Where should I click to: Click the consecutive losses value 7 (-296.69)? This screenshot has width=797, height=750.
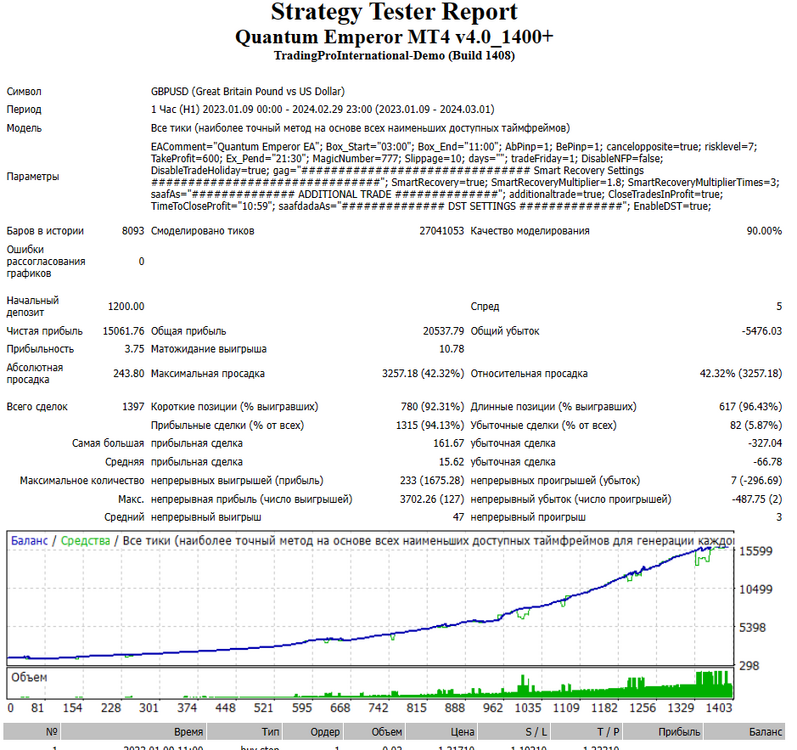(x=756, y=481)
